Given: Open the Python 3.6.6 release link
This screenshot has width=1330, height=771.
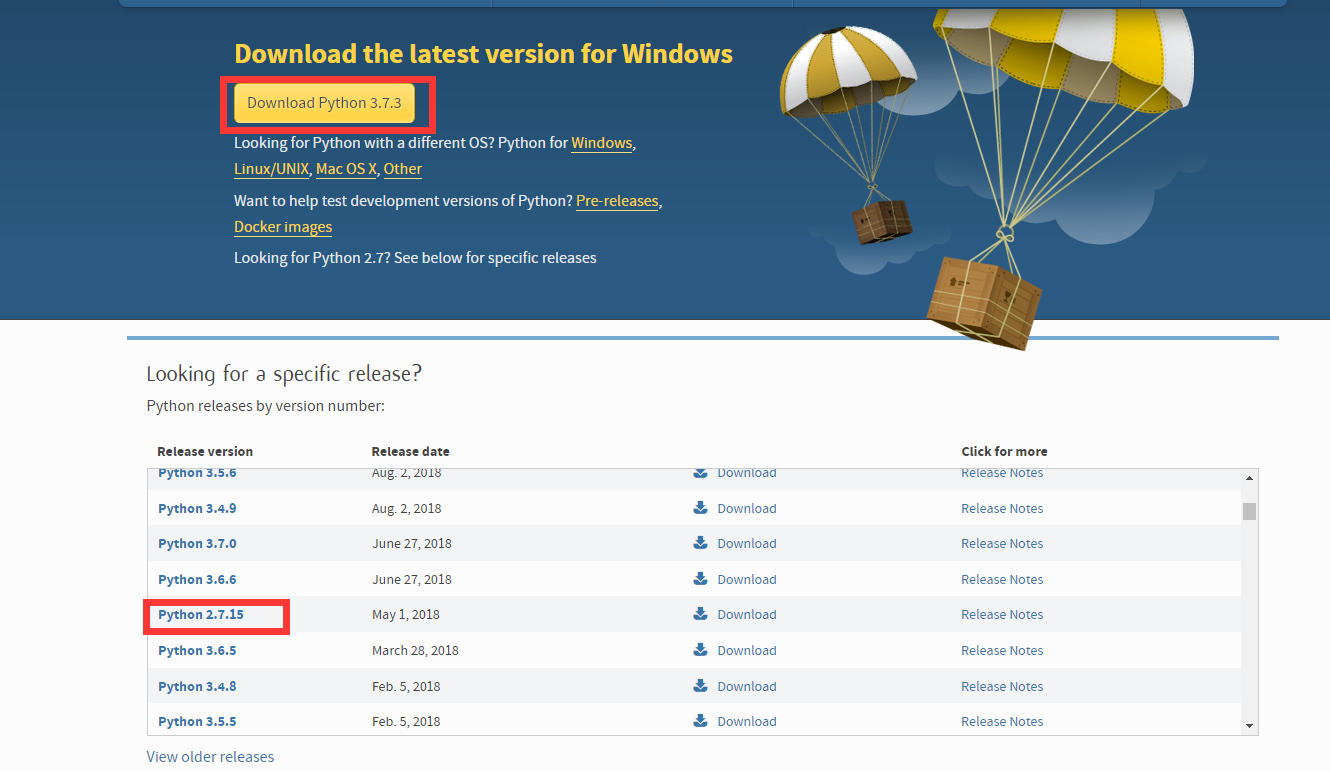Looking at the screenshot, I should [197, 579].
